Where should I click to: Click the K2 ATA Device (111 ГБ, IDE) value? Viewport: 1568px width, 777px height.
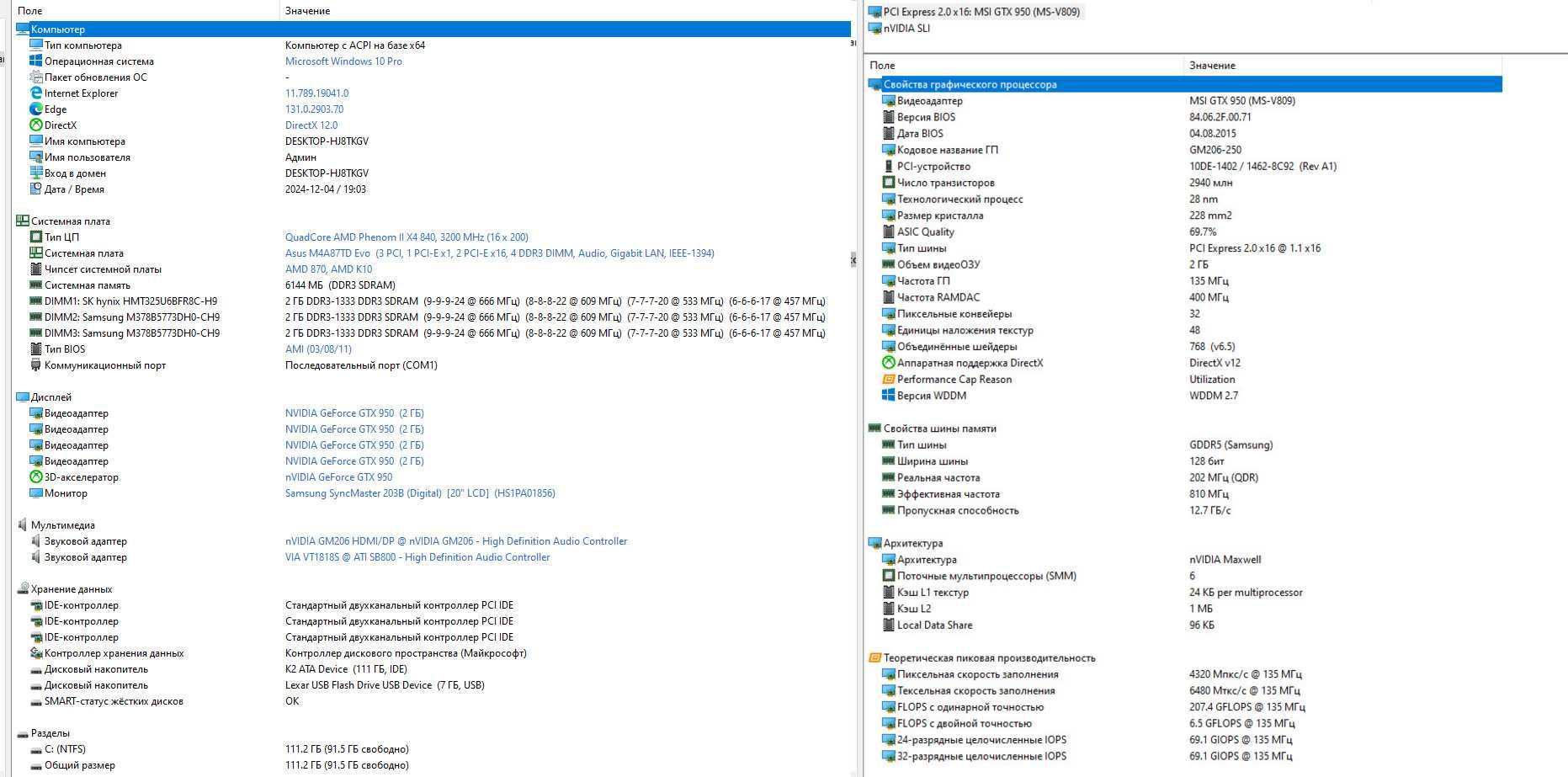coord(346,668)
